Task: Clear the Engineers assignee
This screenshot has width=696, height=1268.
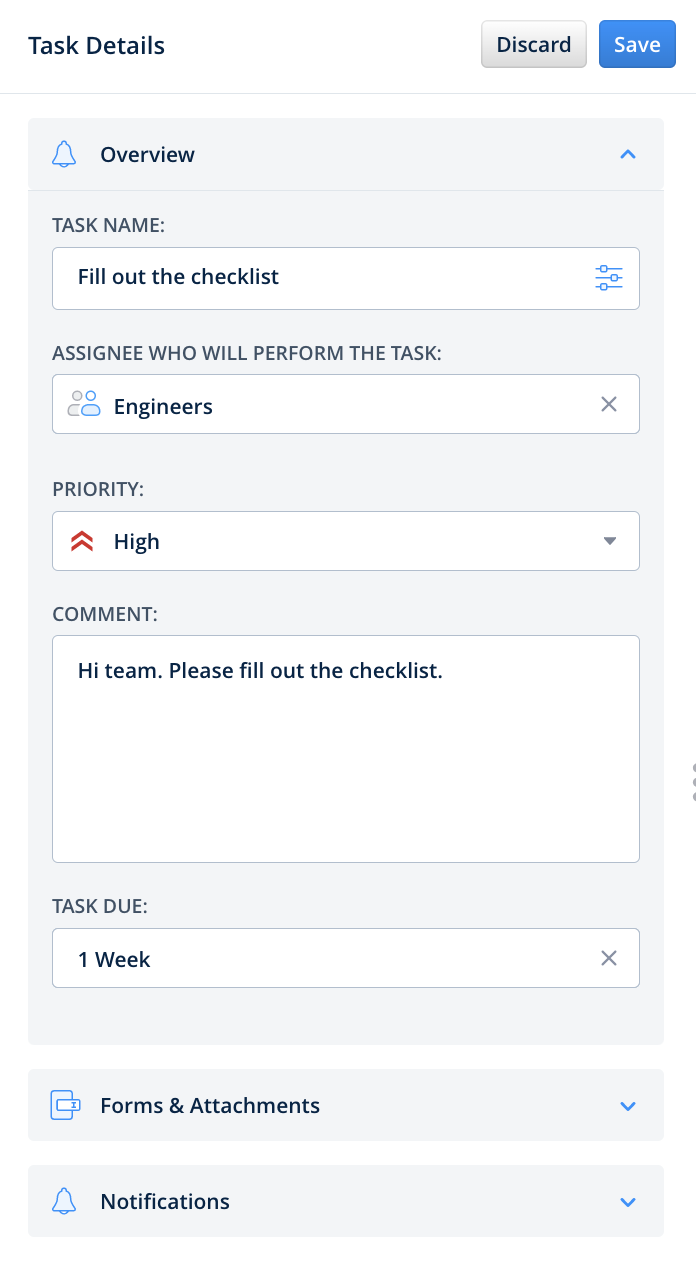Action: tap(608, 405)
